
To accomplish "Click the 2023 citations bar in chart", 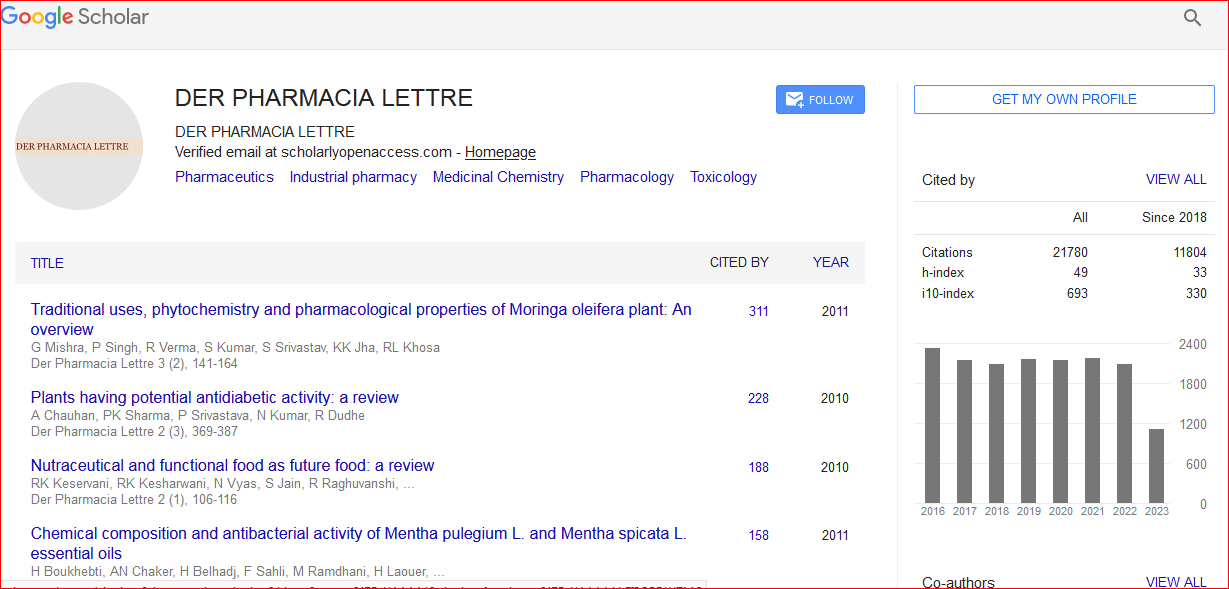I will [x=1156, y=466].
